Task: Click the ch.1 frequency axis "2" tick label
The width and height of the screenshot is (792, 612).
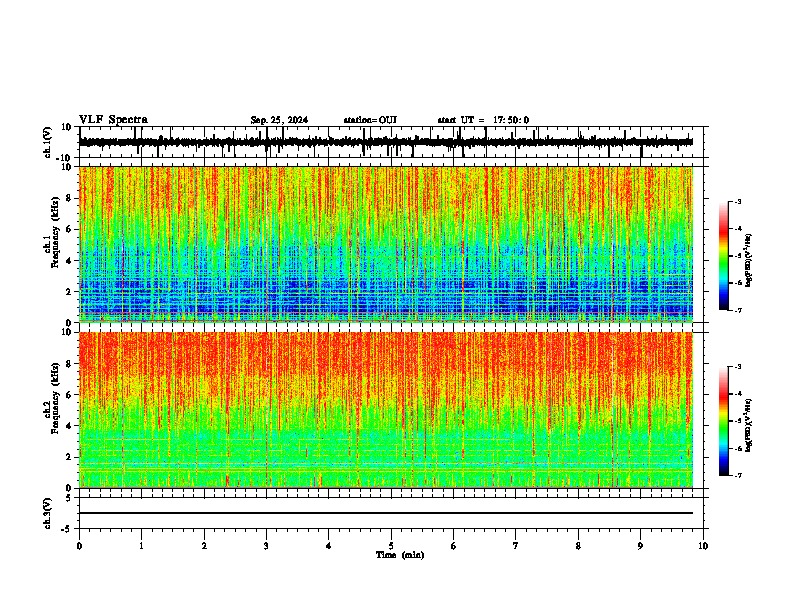Action: (70, 292)
